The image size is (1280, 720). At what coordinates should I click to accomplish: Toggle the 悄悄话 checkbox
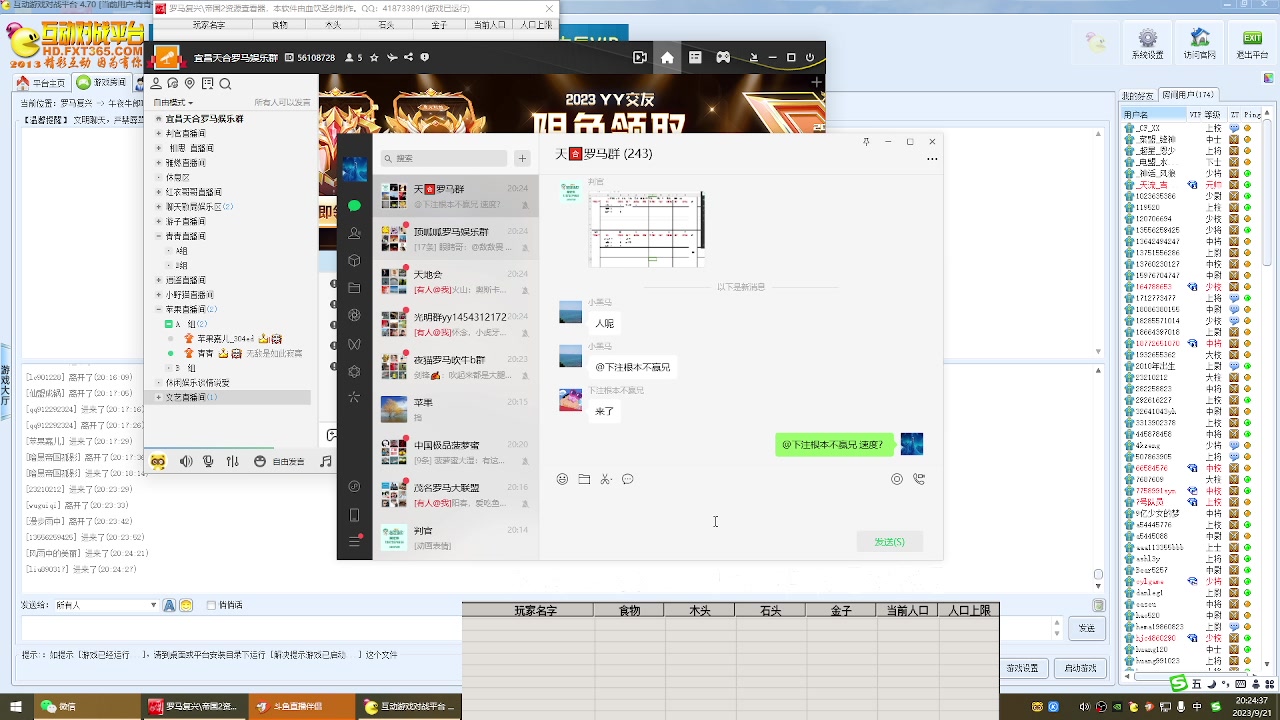click(211, 605)
